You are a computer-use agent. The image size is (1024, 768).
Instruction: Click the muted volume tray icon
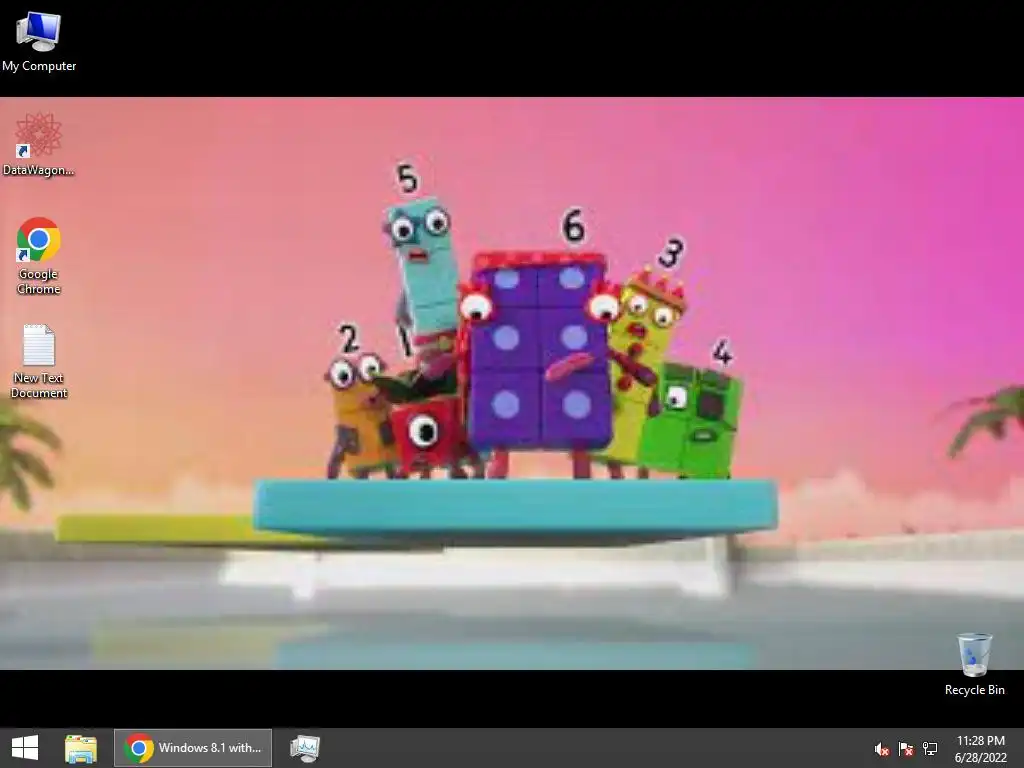point(882,749)
